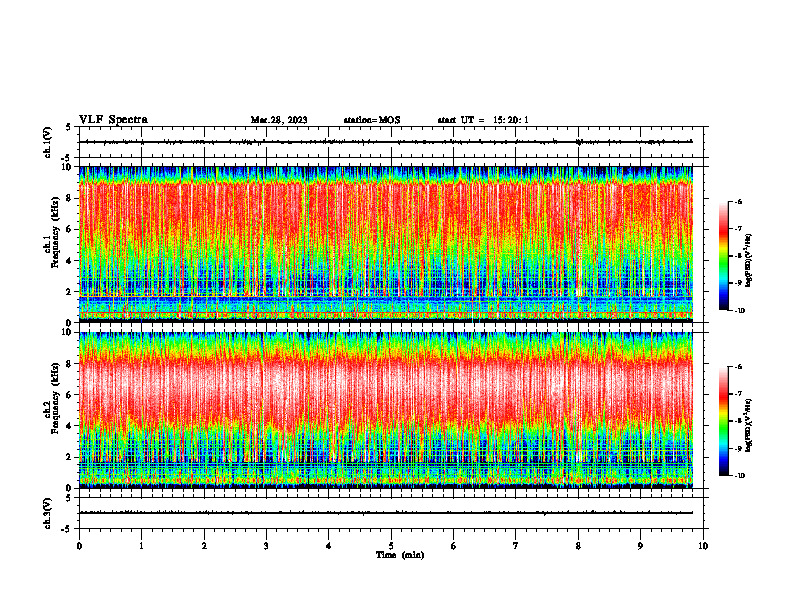Screen dimensions: 792x612
Task: Click the "VLF Spectra" plot title
Action: coord(113,120)
